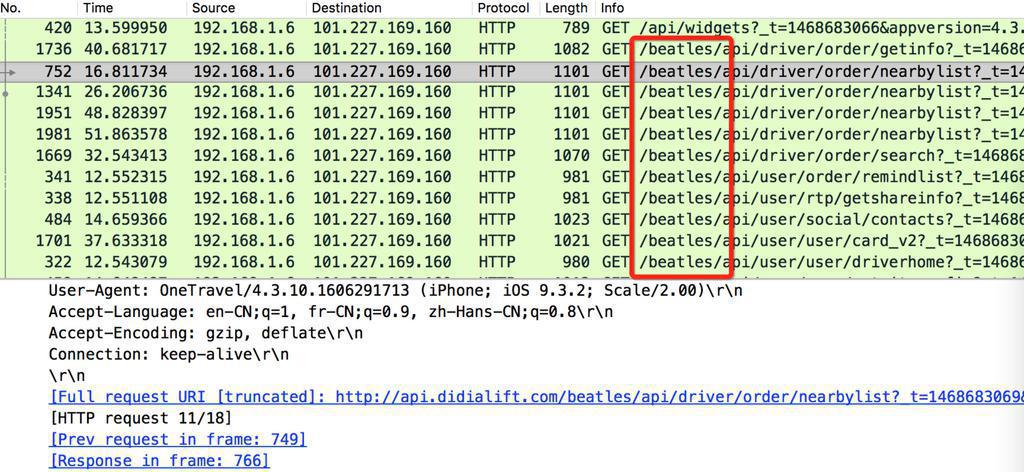This screenshot has height=472, width=1024.
Task: Click time value 14.659366
Action: 125,219
